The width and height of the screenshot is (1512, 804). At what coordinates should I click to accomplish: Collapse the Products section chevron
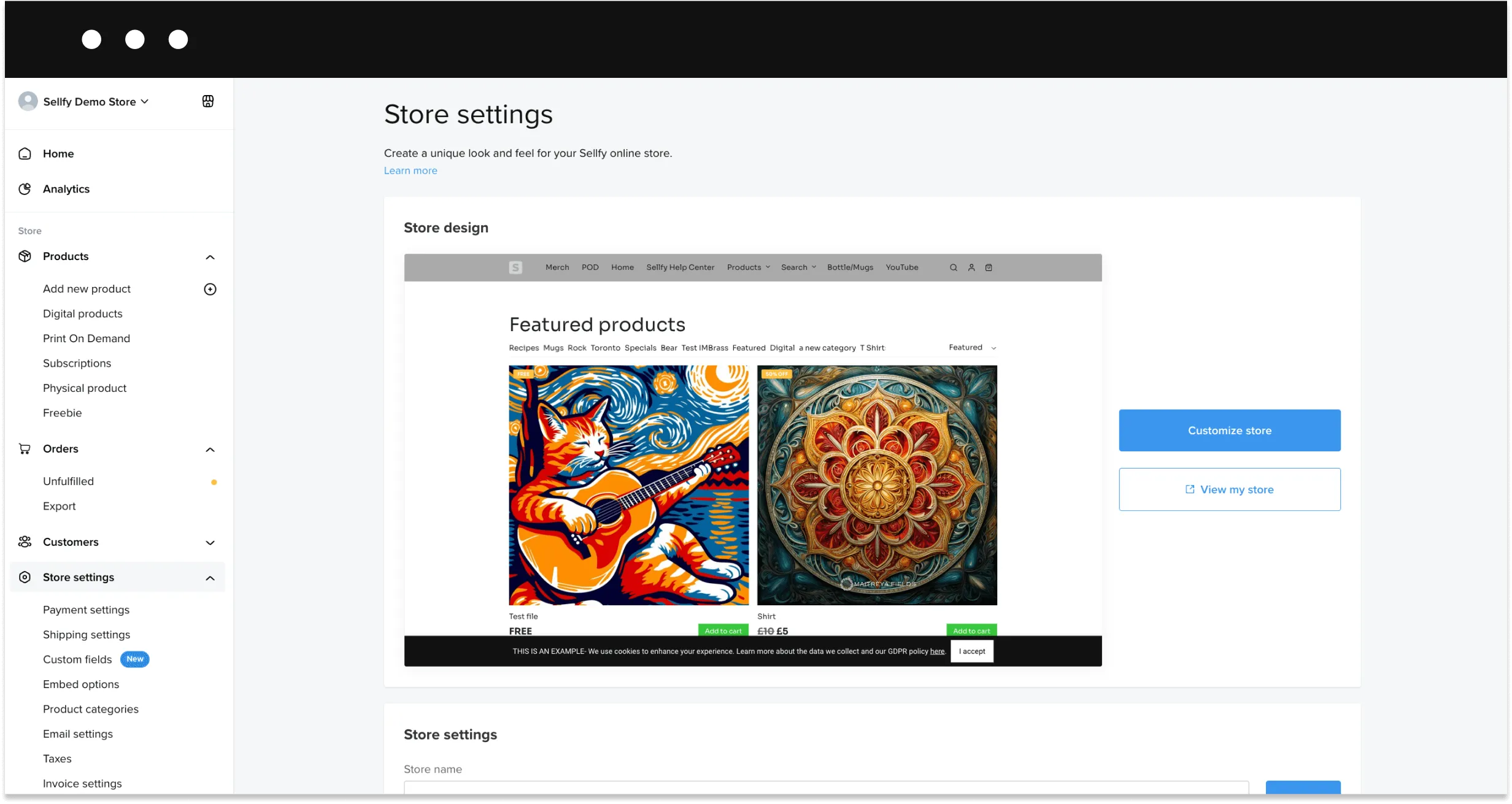(210, 257)
